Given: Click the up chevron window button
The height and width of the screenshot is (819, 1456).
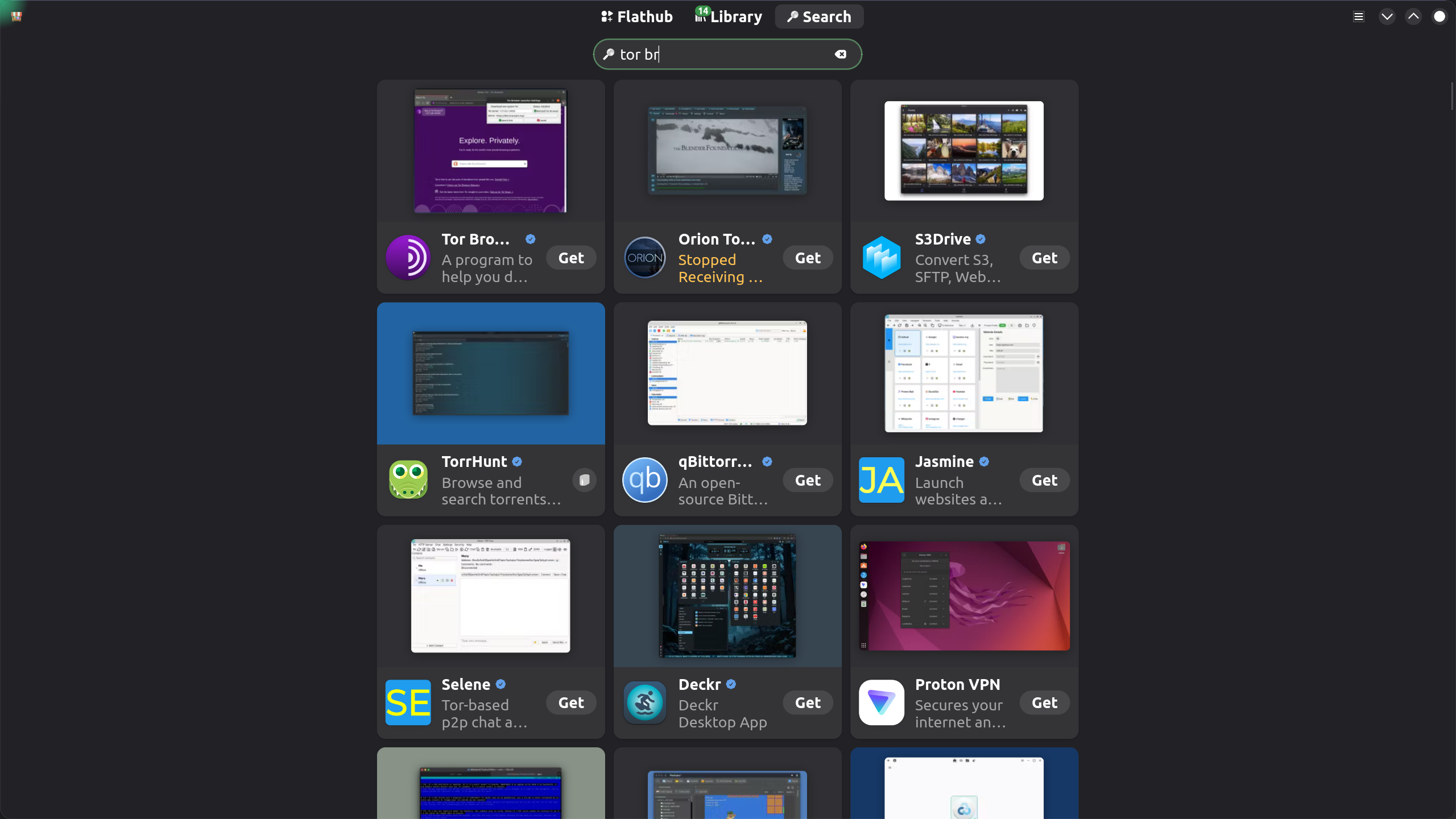Looking at the screenshot, I should click(1413, 16).
